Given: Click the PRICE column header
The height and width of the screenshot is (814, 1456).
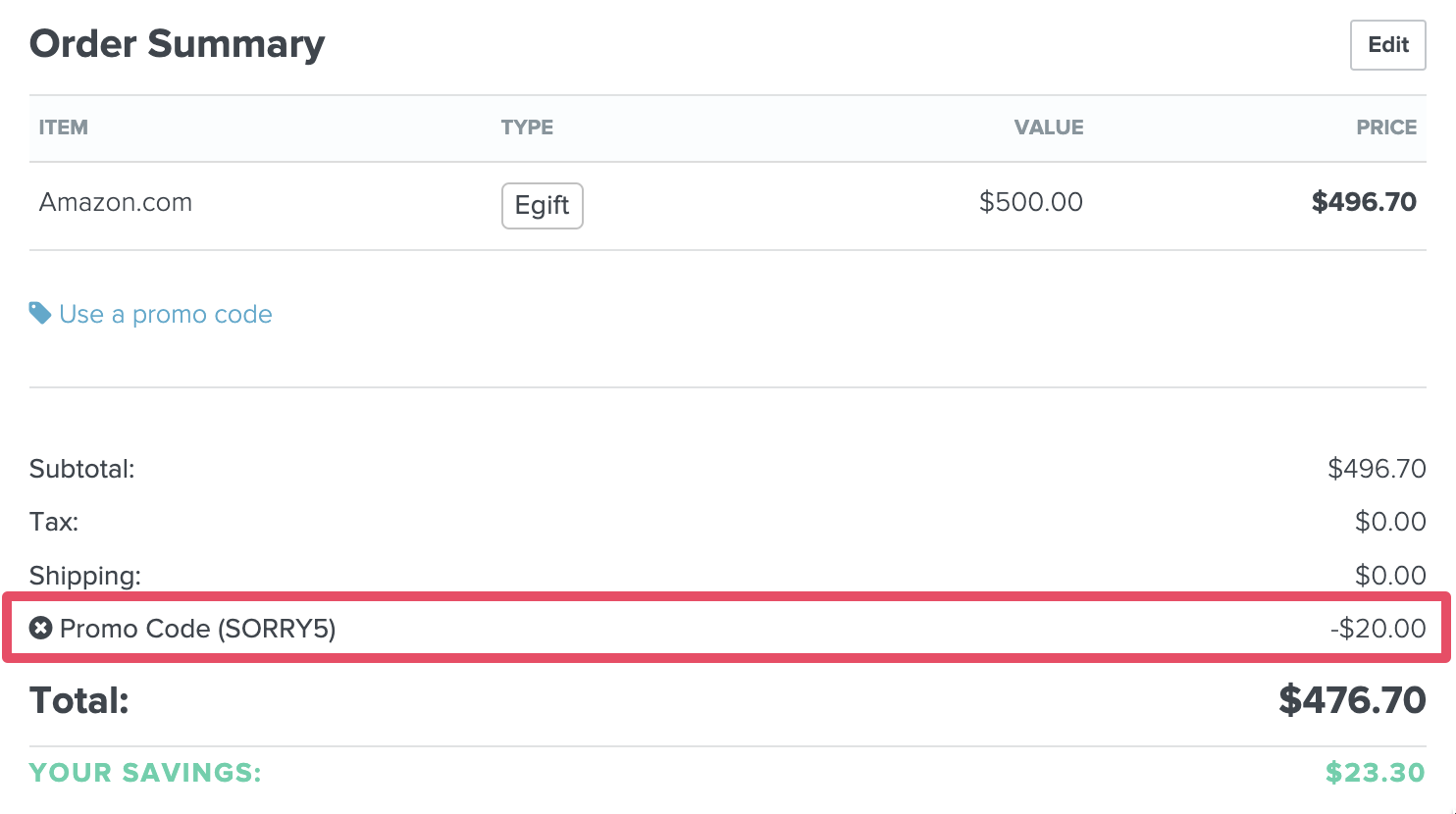Looking at the screenshot, I should [1385, 127].
